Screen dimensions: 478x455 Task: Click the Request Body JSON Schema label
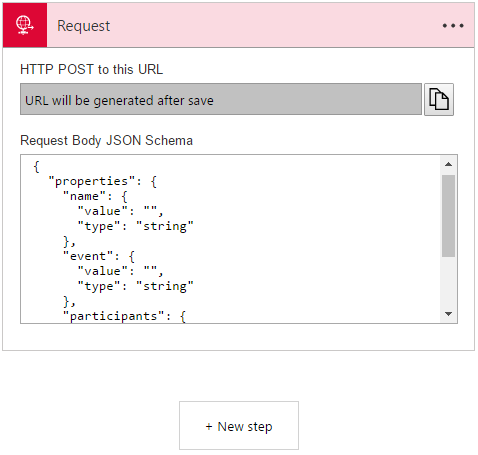tap(107, 140)
